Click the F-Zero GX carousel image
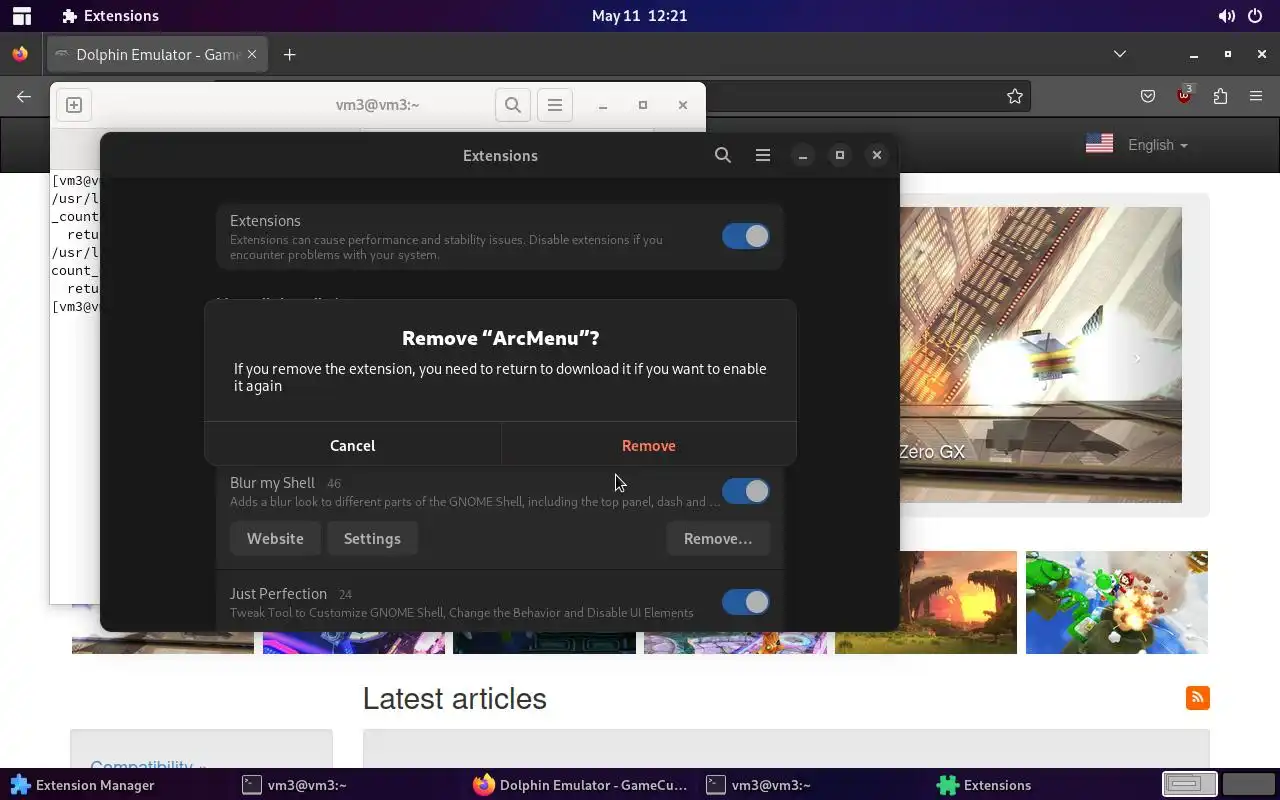Viewport: 1280px width, 800px height. [x=1040, y=355]
